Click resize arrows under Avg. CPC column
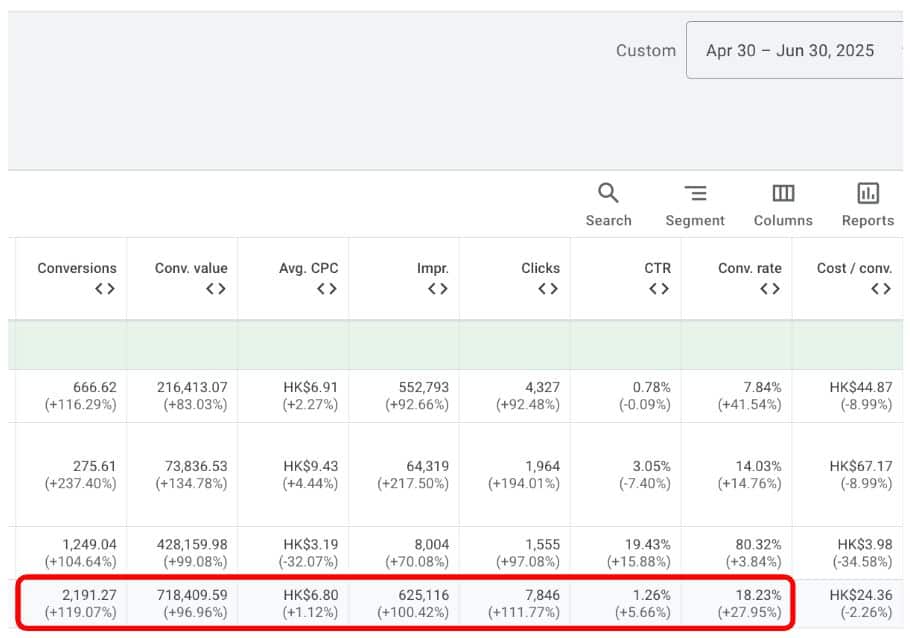 pyautogui.click(x=326, y=289)
